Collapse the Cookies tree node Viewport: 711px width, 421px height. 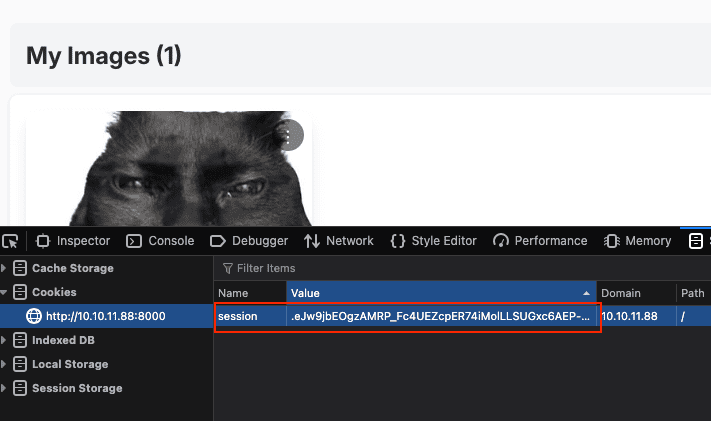pyautogui.click(x=5, y=292)
